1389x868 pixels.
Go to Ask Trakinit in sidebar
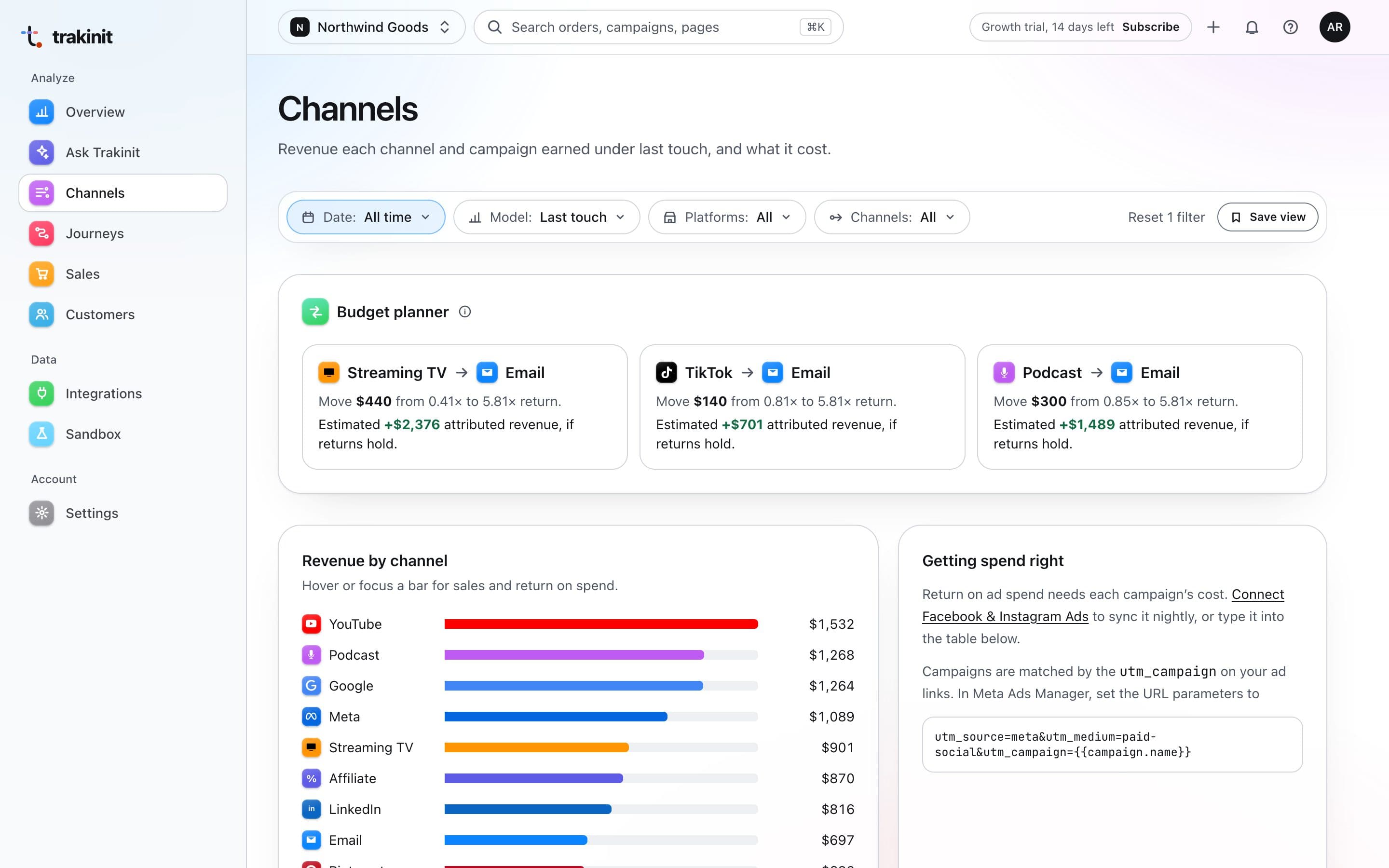point(123,152)
